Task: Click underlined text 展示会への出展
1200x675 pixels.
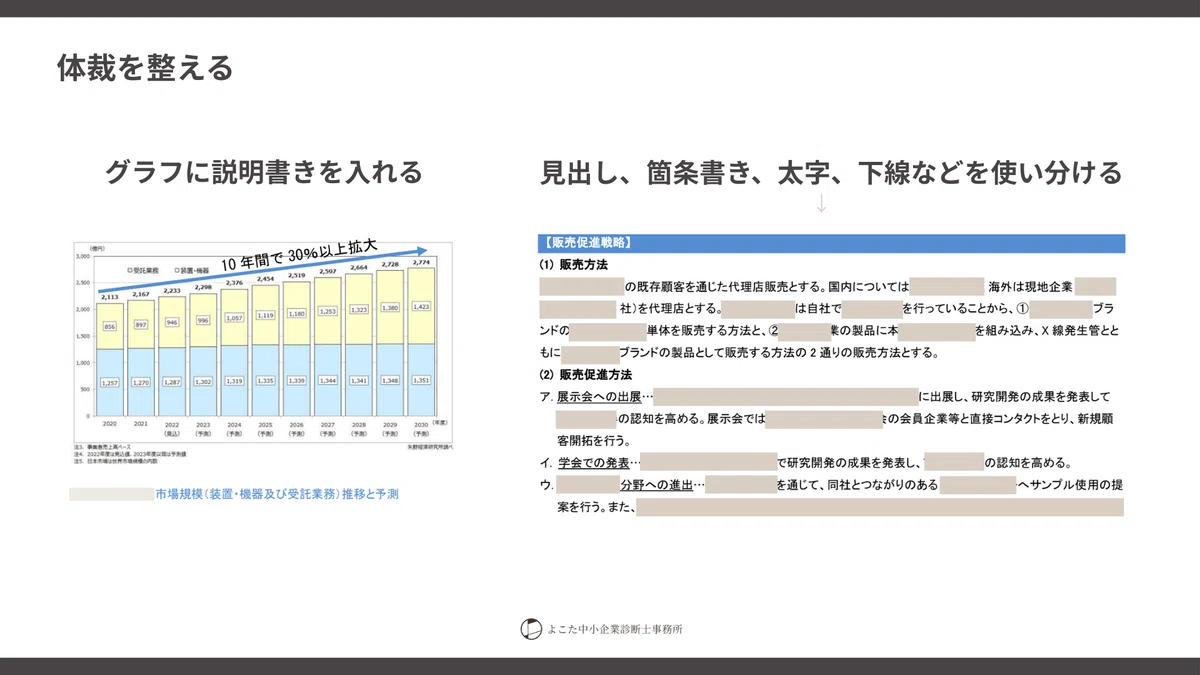Action: pos(599,397)
